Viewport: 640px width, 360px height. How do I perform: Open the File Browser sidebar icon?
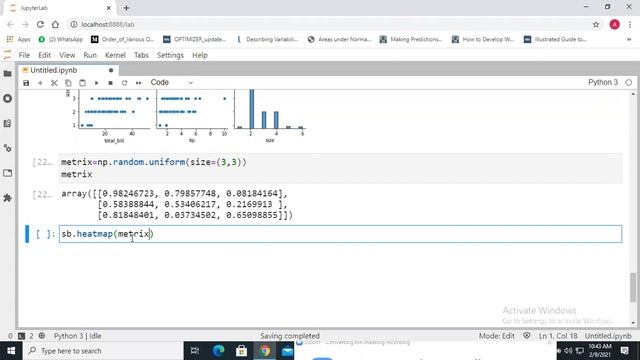[x=7, y=74]
